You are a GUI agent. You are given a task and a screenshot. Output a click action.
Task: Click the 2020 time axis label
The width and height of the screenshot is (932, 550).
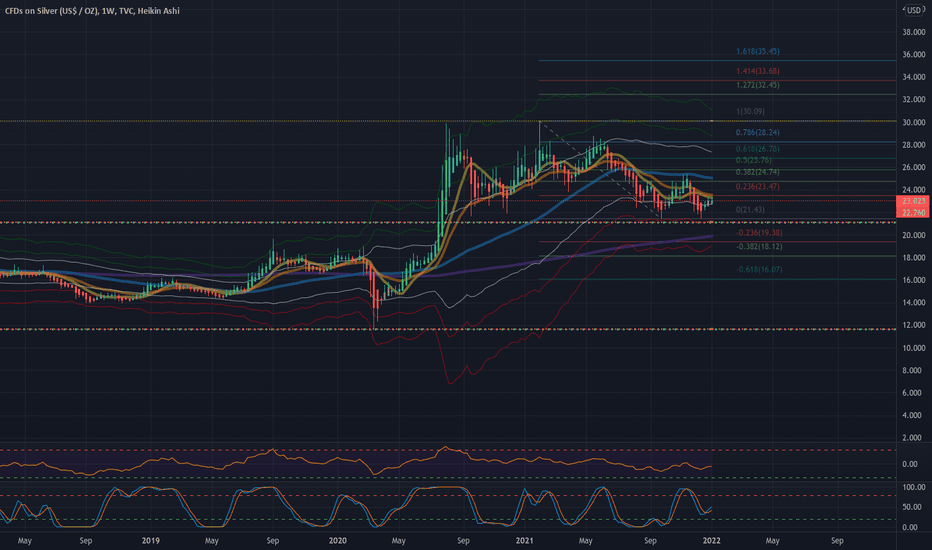pos(338,540)
